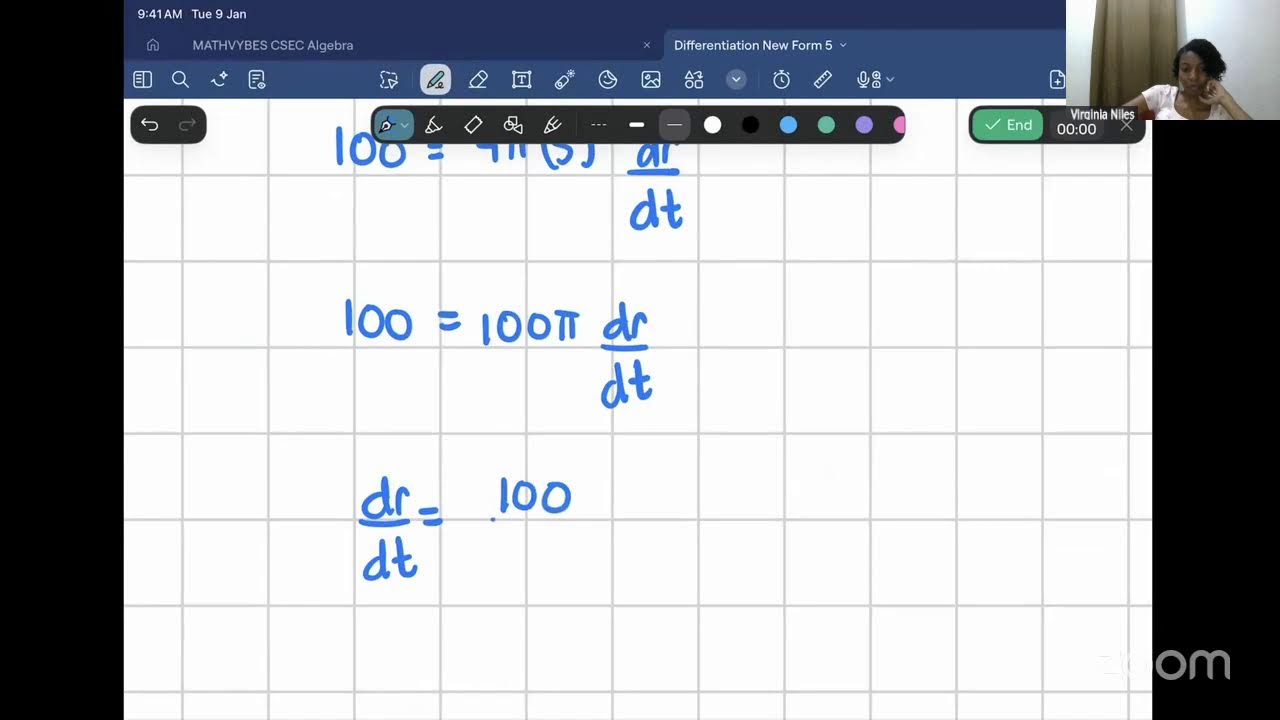This screenshot has width=1280, height=720.
Task: Select the eraser tool
Action: [478, 80]
